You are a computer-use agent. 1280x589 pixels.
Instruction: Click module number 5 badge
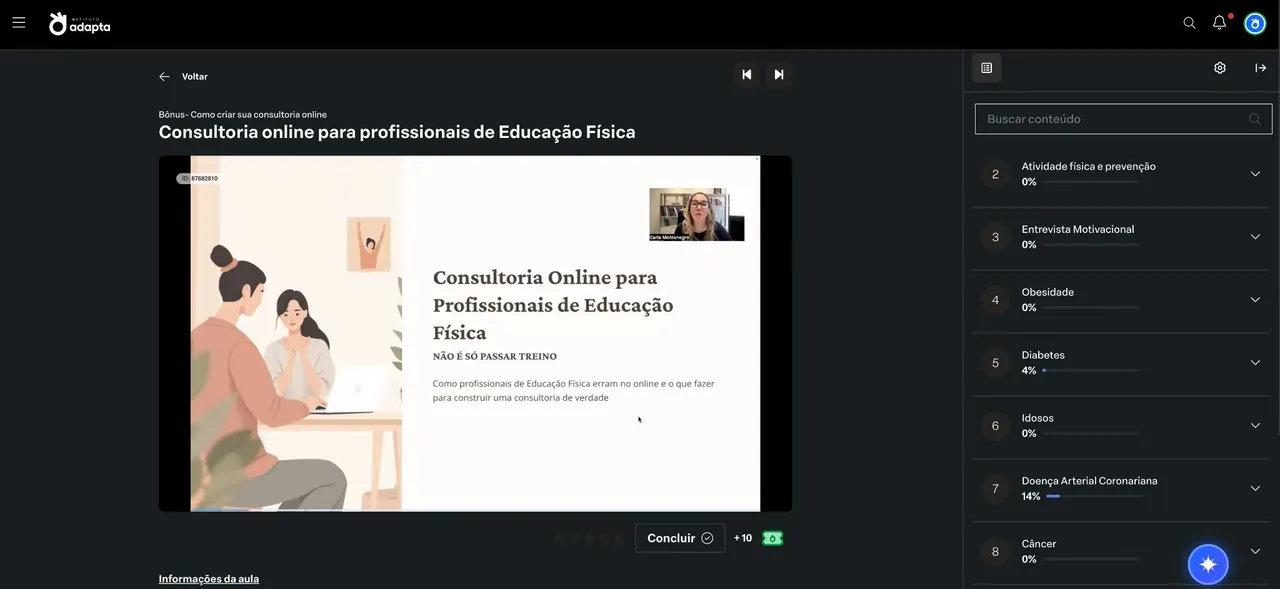tap(995, 363)
